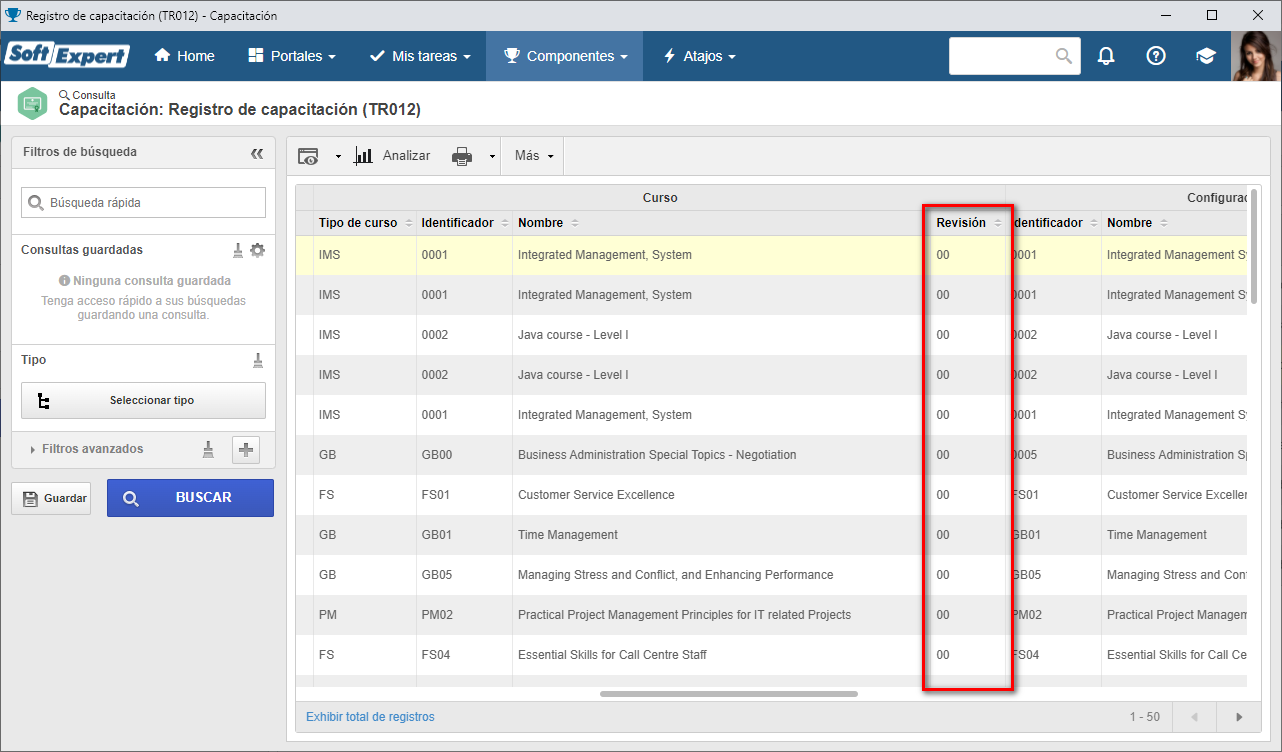Go to Home
This screenshot has width=1282, height=752.
[185, 56]
